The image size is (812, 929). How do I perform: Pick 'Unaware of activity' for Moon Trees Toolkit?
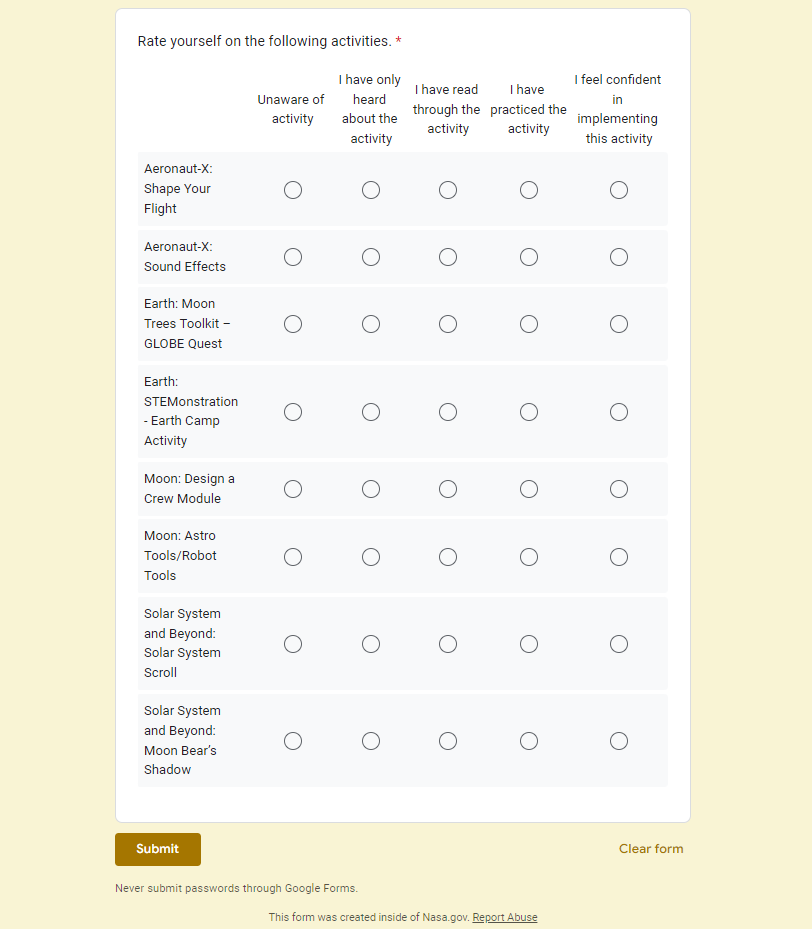click(293, 324)
